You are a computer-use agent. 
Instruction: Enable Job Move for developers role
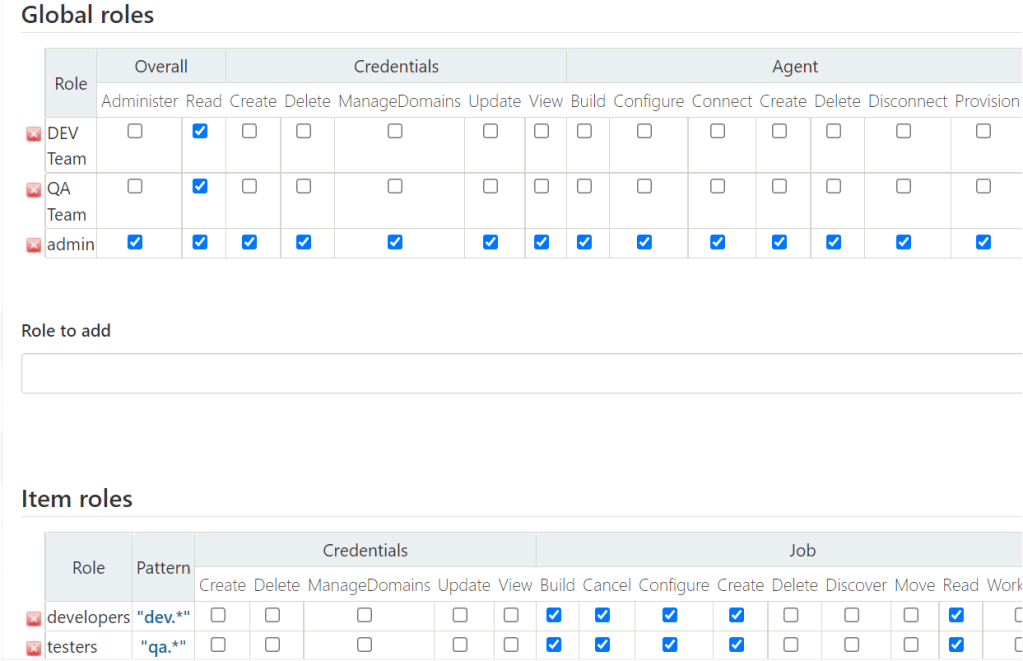pyautogui.click(x=910, y=615)
